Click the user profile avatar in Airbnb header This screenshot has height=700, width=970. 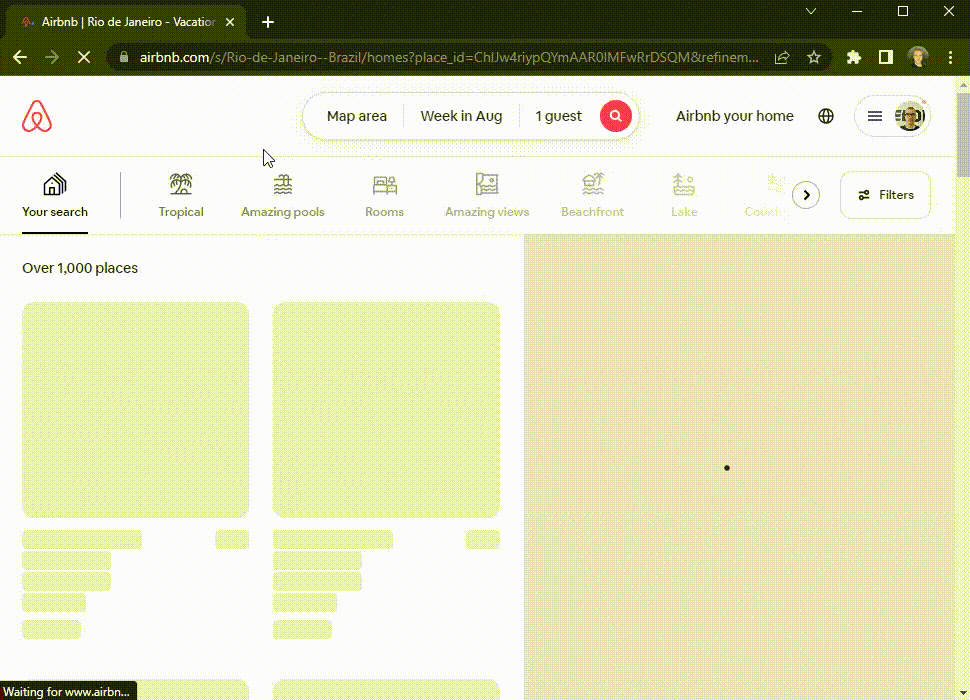[910, 116]
